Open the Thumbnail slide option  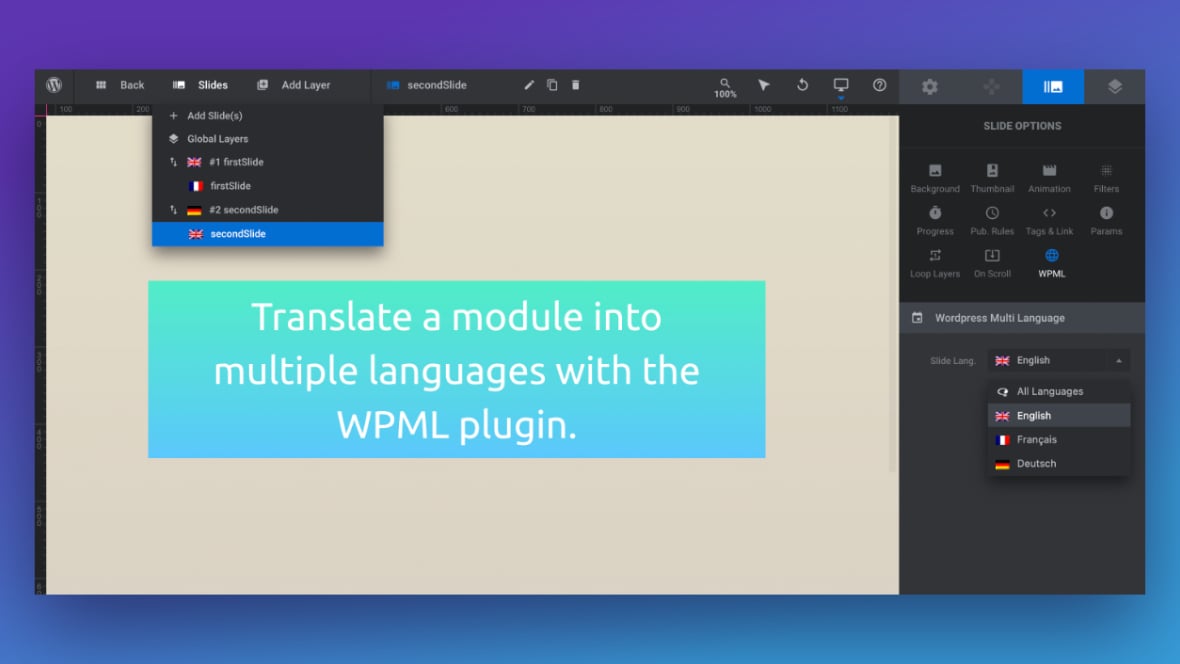coord(992,178)
